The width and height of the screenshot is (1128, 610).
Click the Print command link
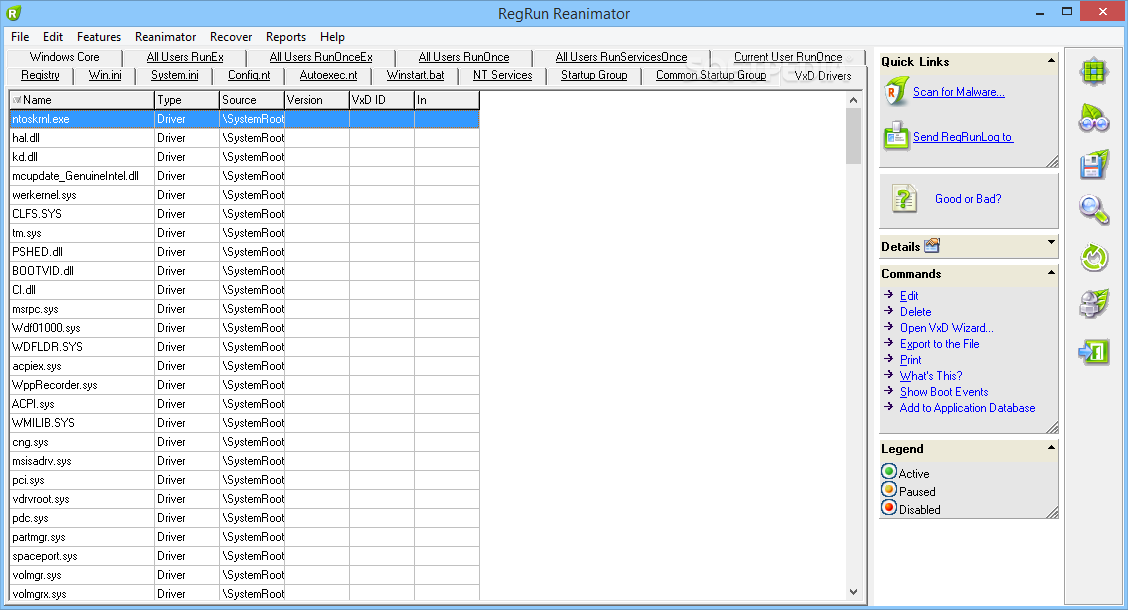pos(910,360)
